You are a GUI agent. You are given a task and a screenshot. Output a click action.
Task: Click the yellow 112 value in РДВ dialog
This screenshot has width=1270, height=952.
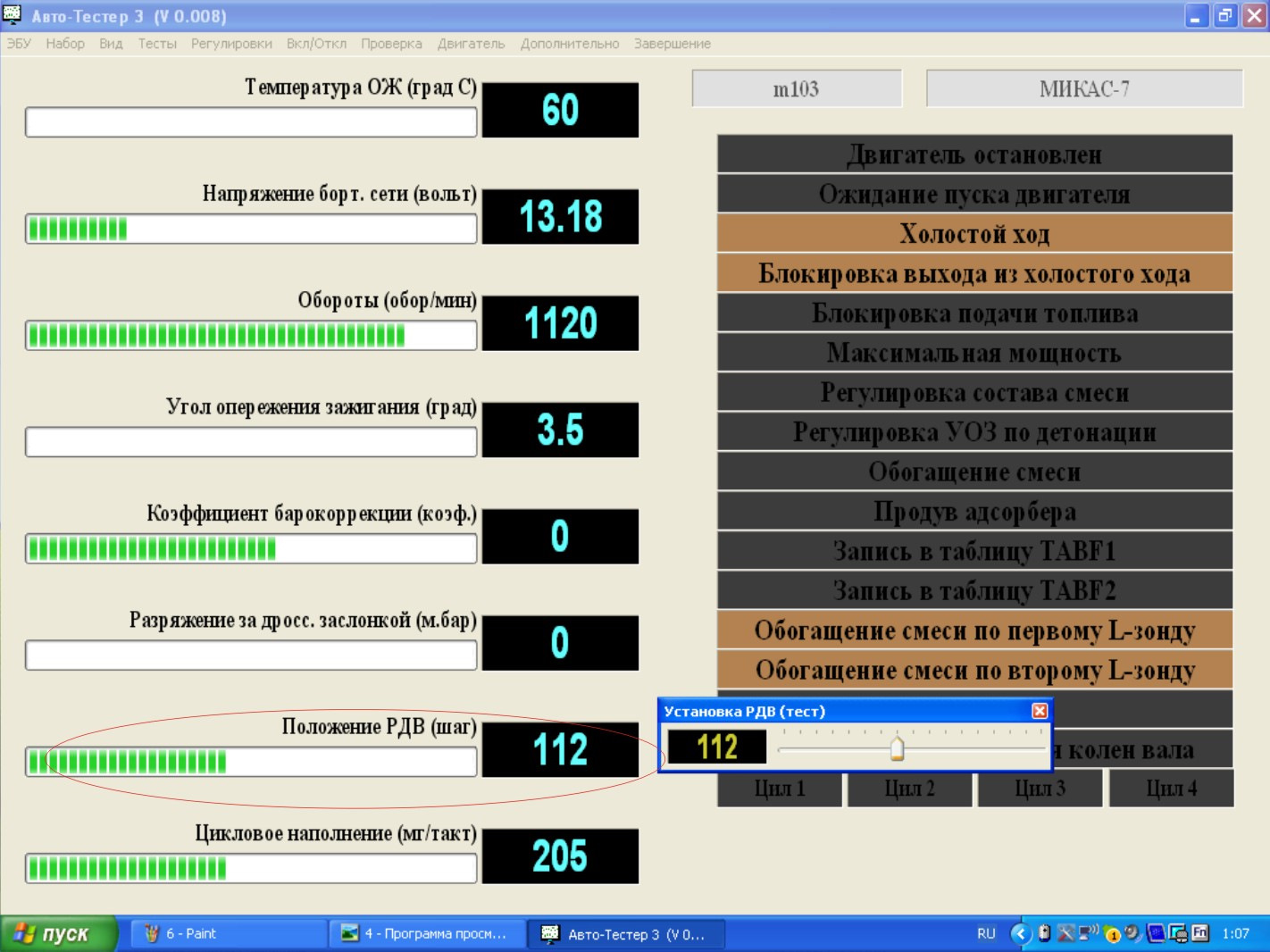click(717, 747)
